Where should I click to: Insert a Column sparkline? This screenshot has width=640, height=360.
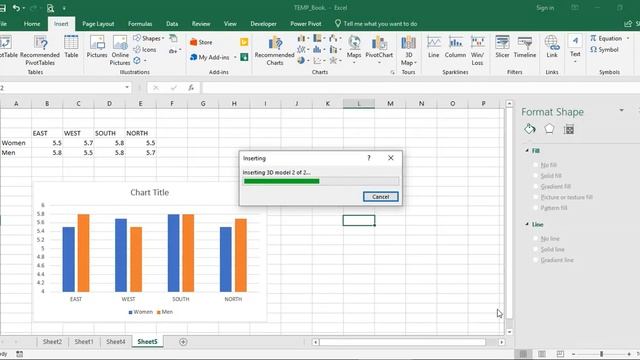[455, 47]
